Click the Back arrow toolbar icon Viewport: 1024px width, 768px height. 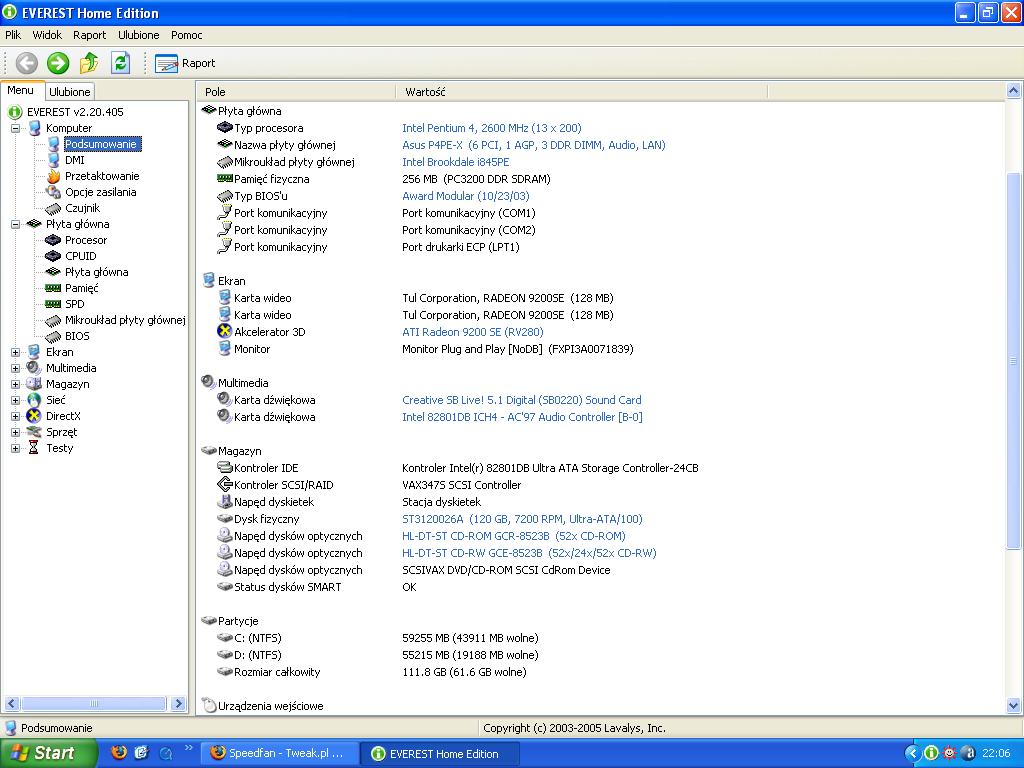(27, 63)
